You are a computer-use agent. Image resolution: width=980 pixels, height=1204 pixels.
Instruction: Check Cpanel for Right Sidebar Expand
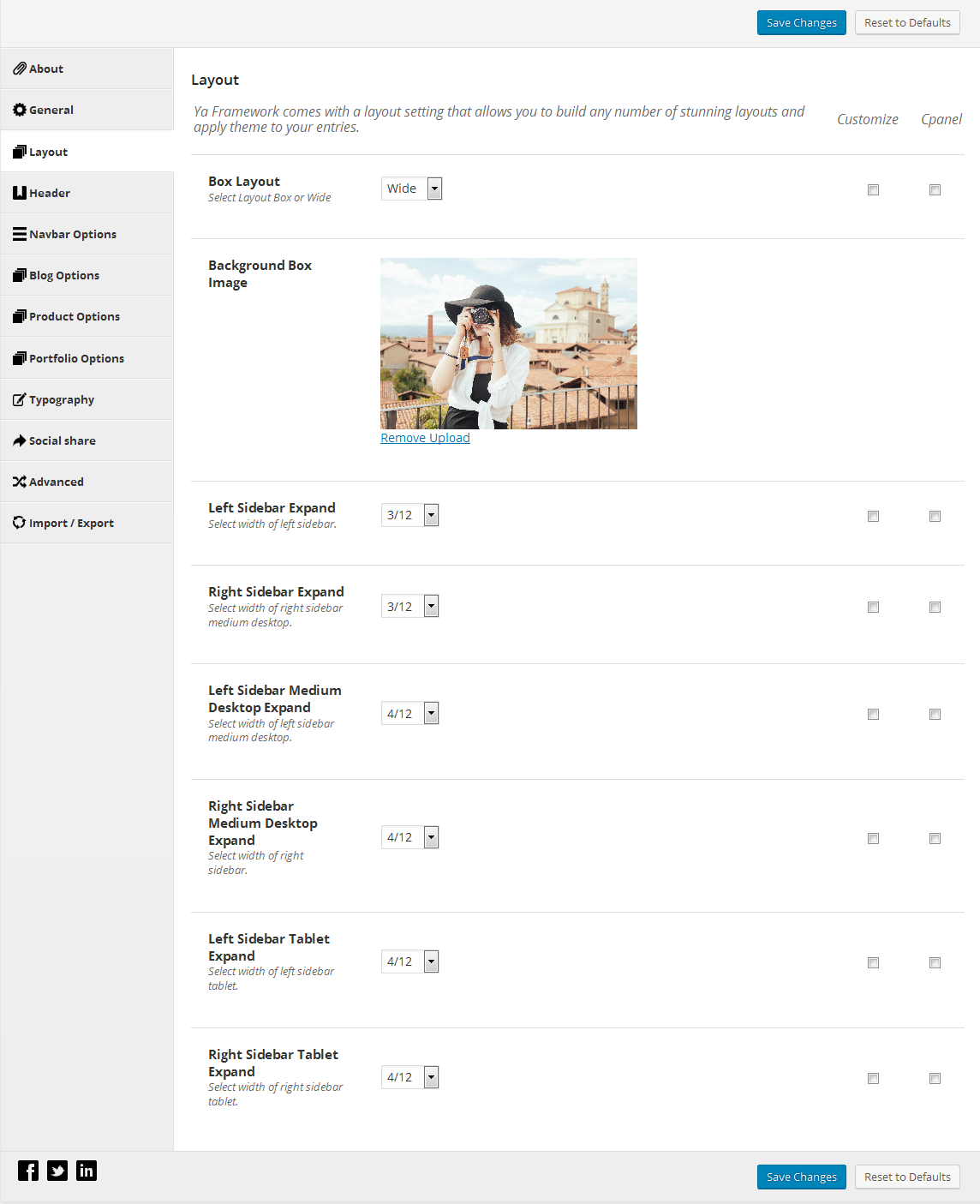click(935, 608)
